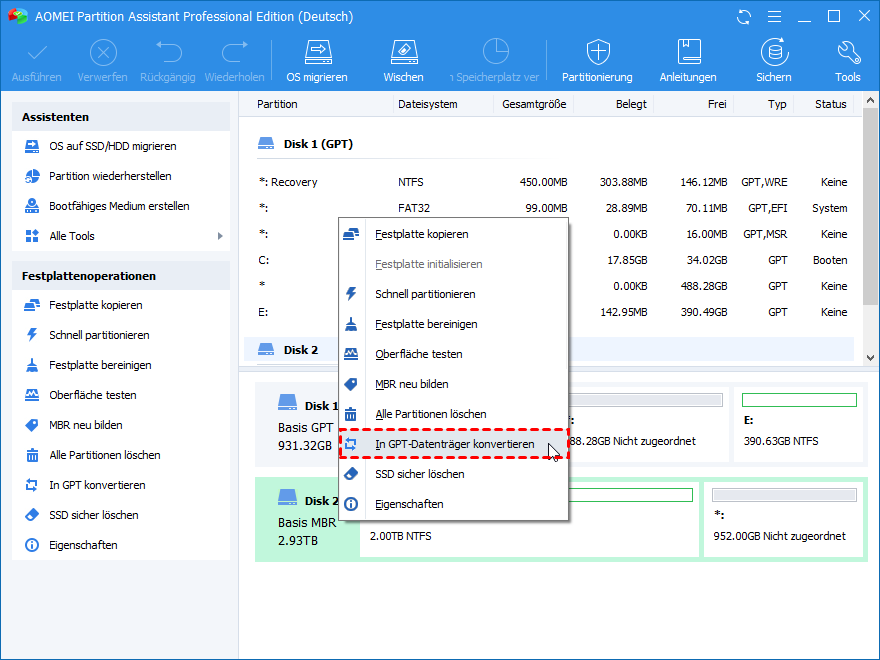This screenshot has height=660, width=880.
Task: Click the Wiederholen redo icon
Action: click(235, 52)
